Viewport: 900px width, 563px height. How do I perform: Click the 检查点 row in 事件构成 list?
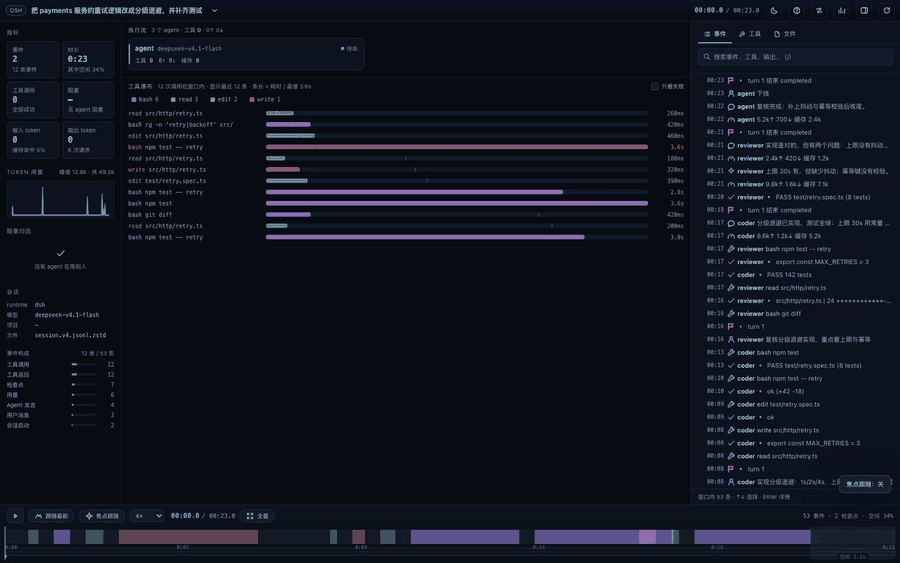pos(60,385)
